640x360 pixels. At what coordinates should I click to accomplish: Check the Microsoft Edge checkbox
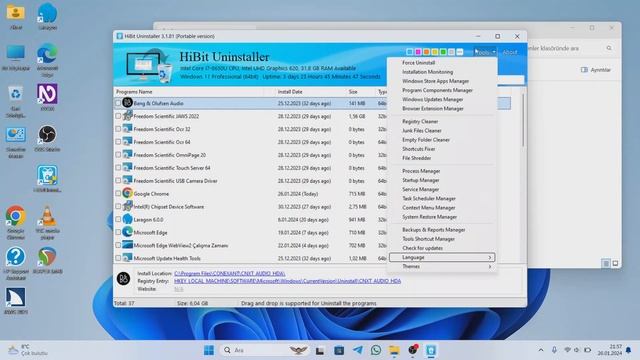pyautogui.click(x=118, y=232)
